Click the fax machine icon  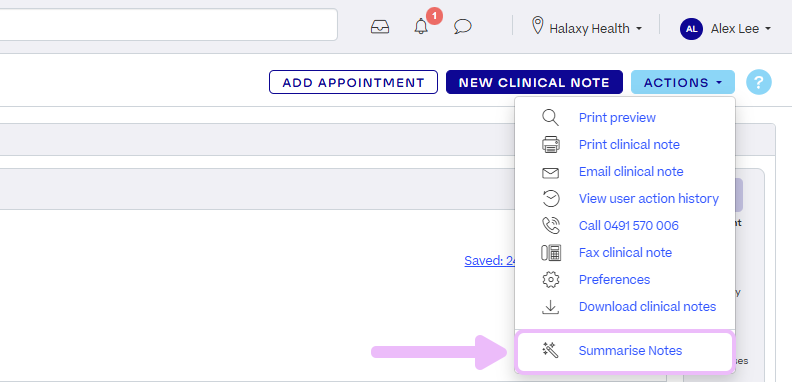551,253
